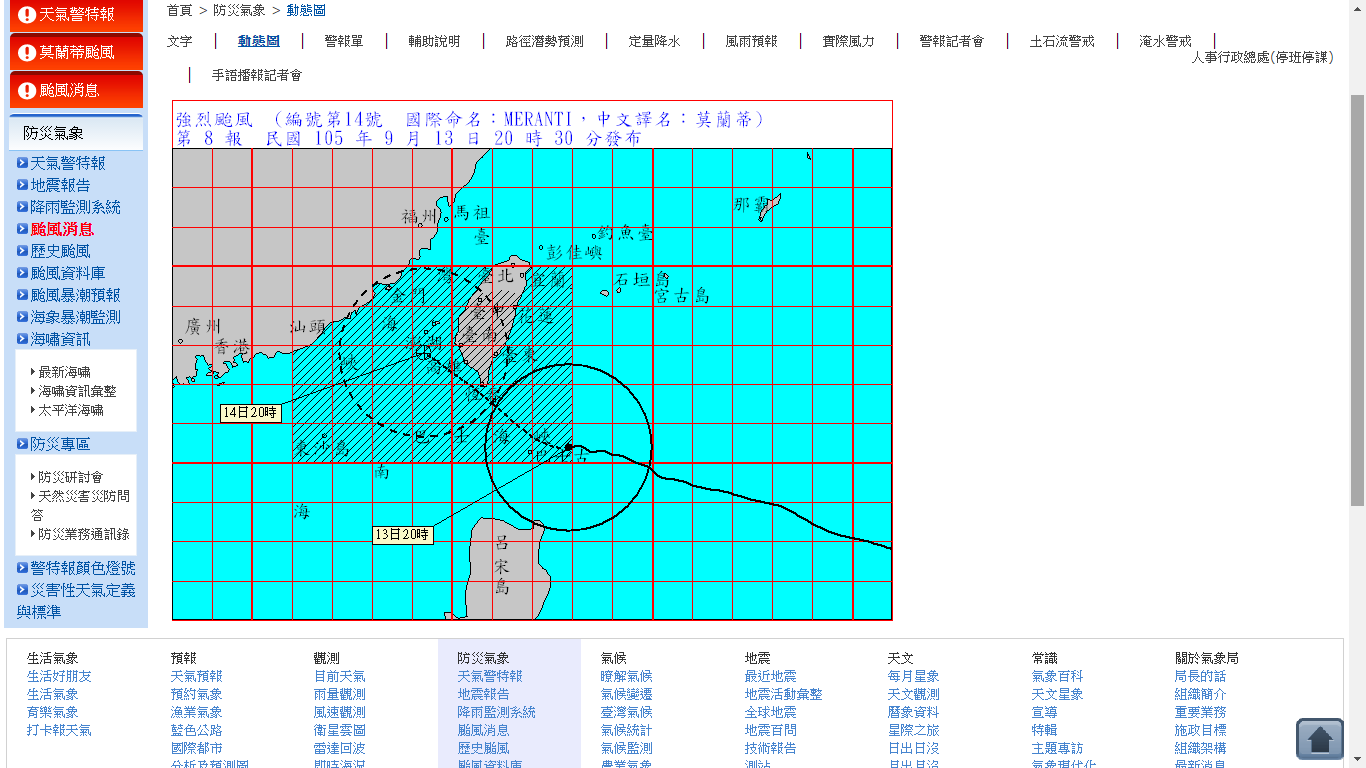Switch to the 風雨預報 tab
The image size is (1366, 768).
[x=751, y=42]
